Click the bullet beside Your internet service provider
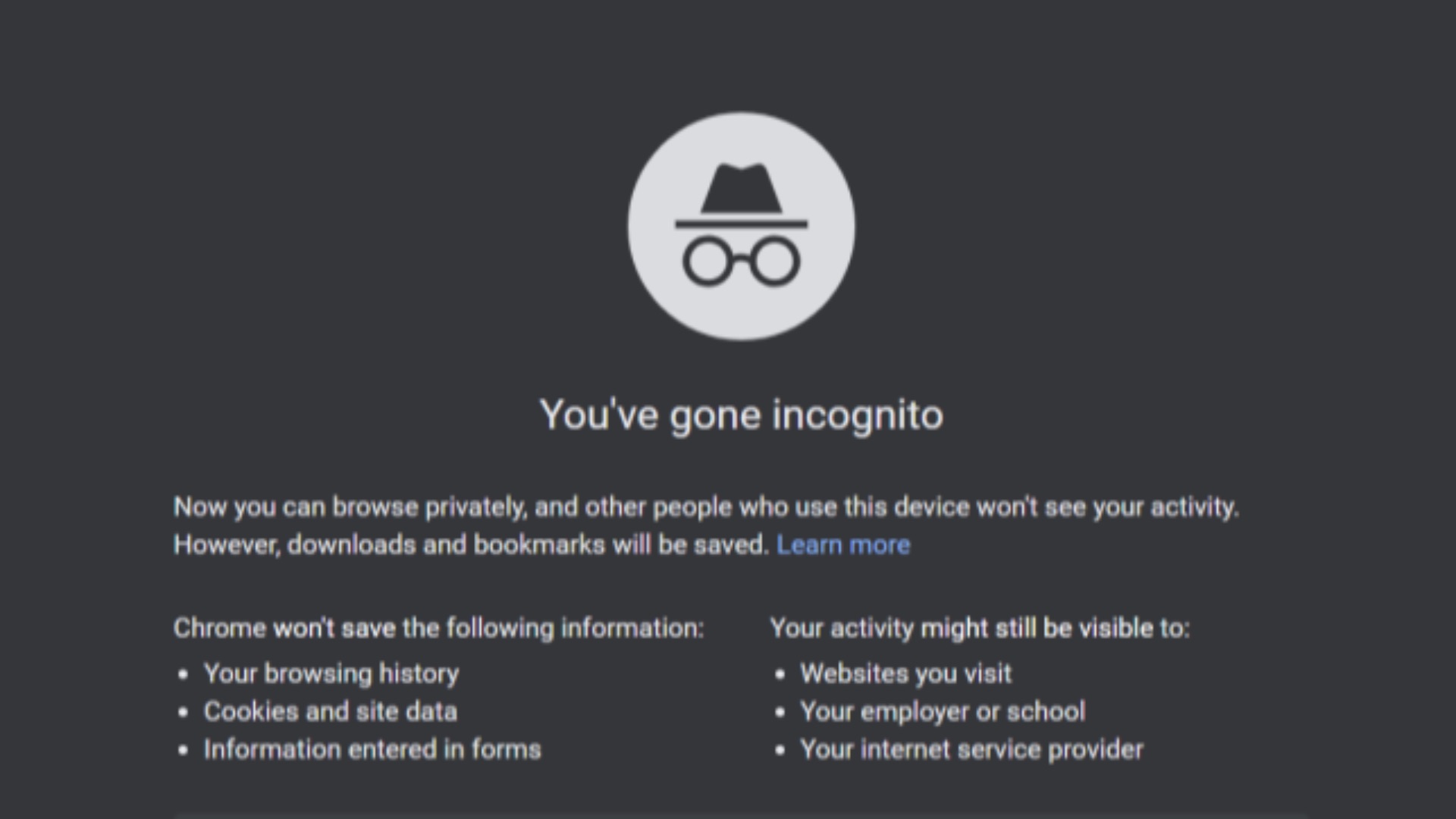1456x819 pixels. coord(779,749)
